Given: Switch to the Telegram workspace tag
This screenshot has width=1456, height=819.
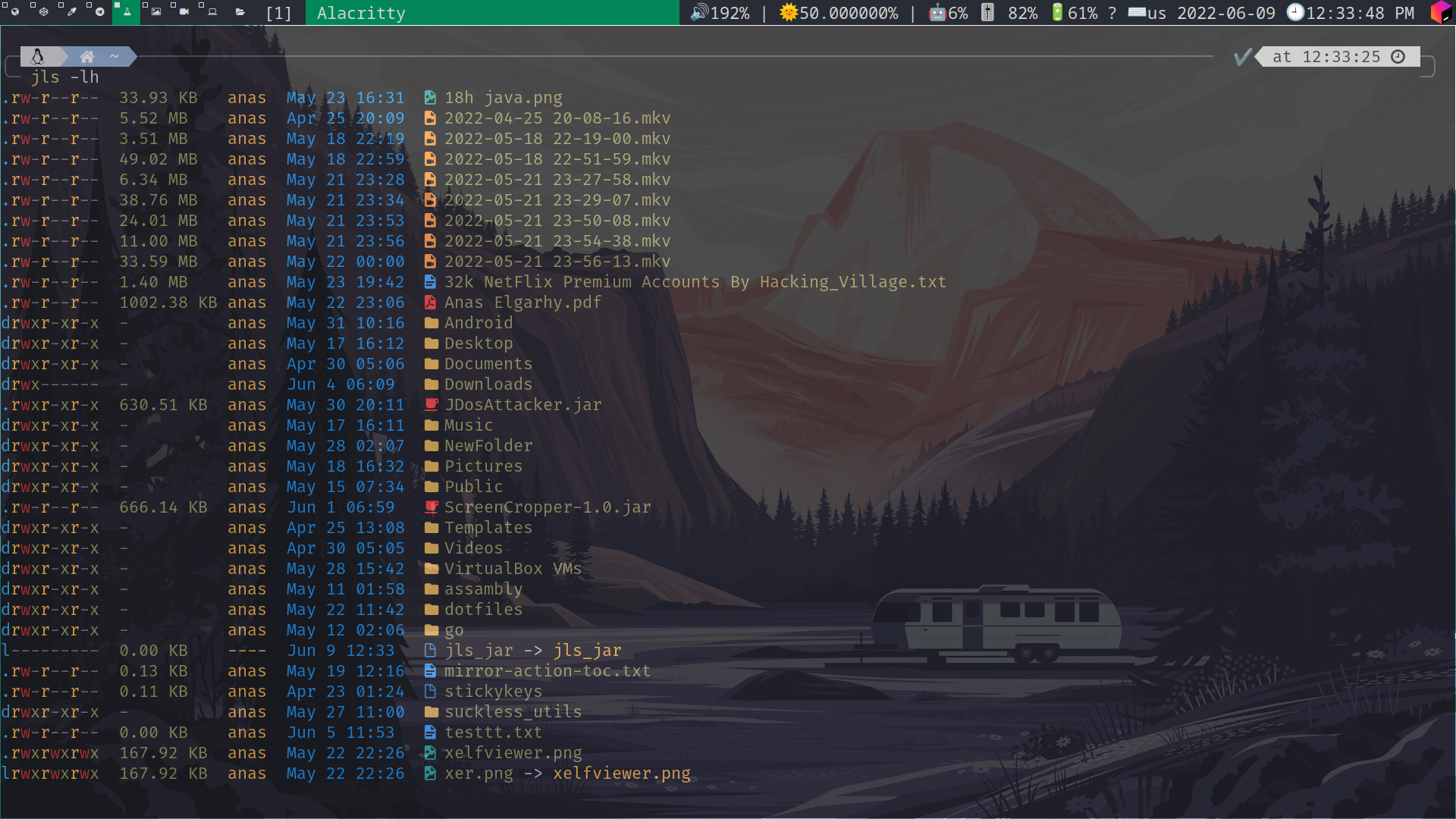Looking at the screenshot, I should pyautogui.click(x=99, y=12).
